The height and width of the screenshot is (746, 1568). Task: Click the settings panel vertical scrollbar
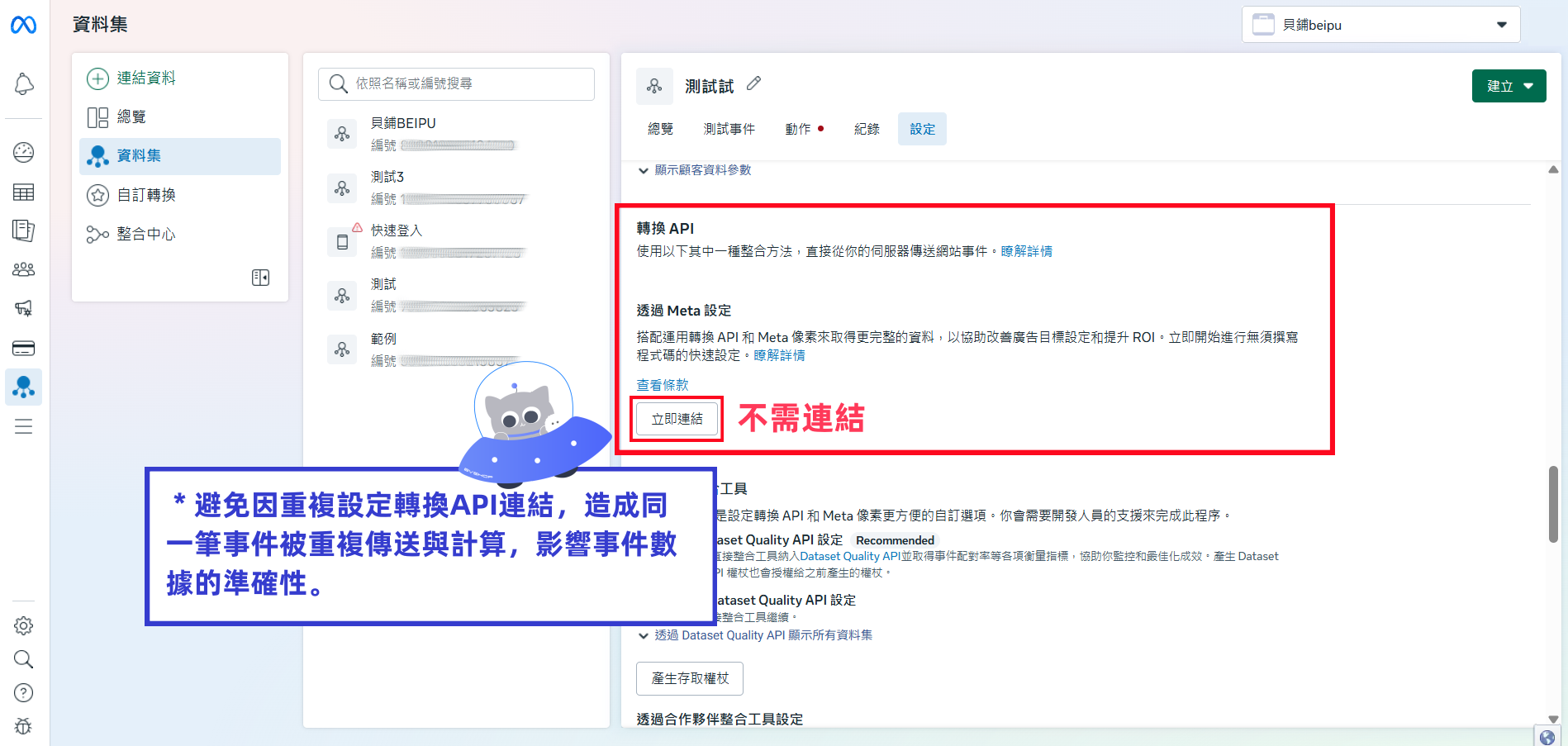coord(1553,504)
